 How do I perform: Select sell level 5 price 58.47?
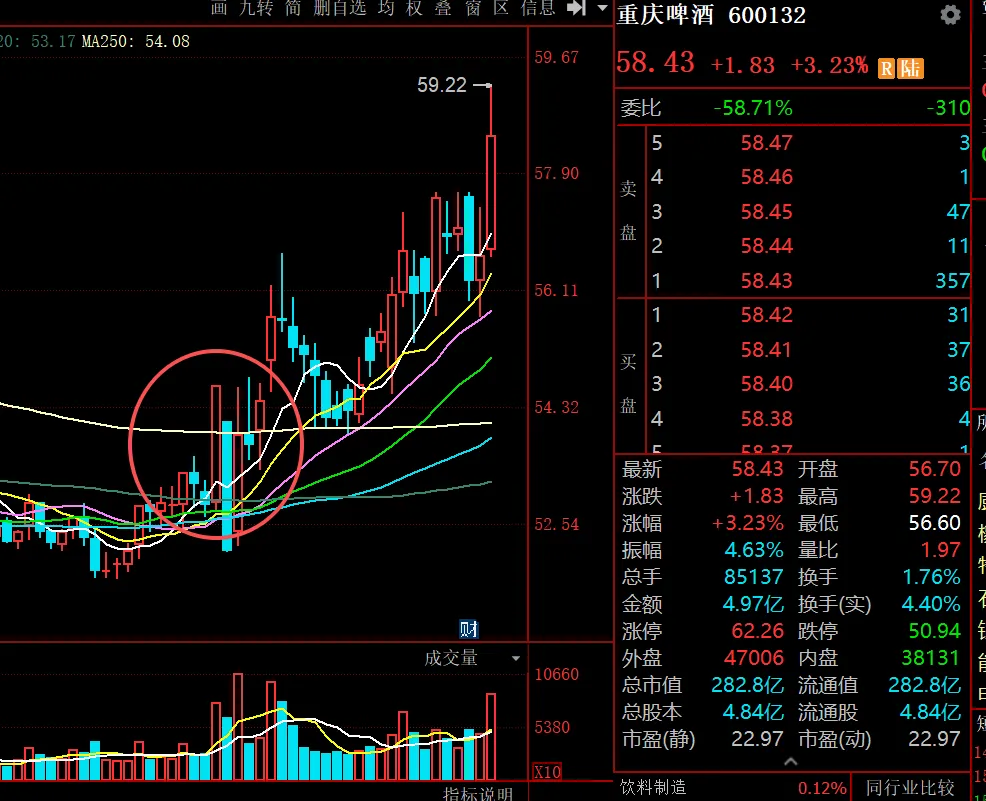[x=766, y=143]
